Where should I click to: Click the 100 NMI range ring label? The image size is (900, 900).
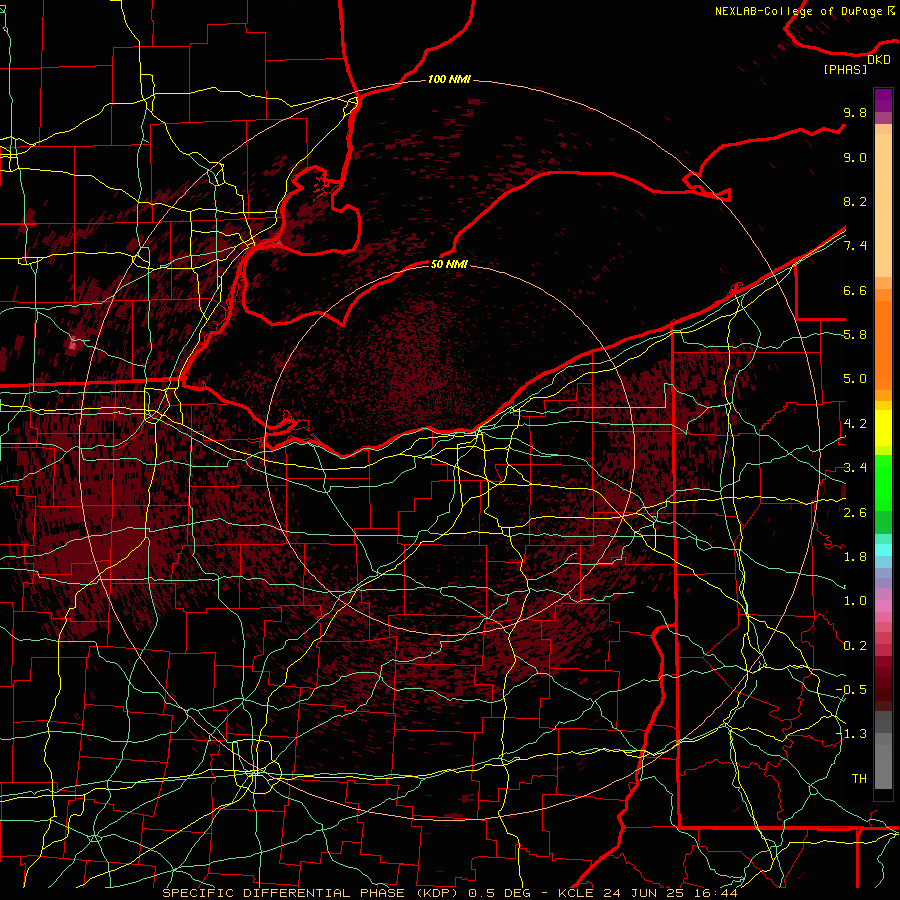click(x=449, y=79)
